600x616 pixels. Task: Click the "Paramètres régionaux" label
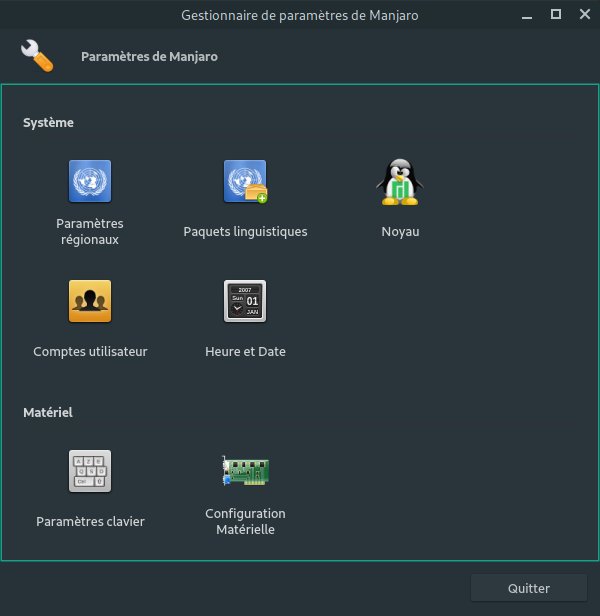[90, 231]
